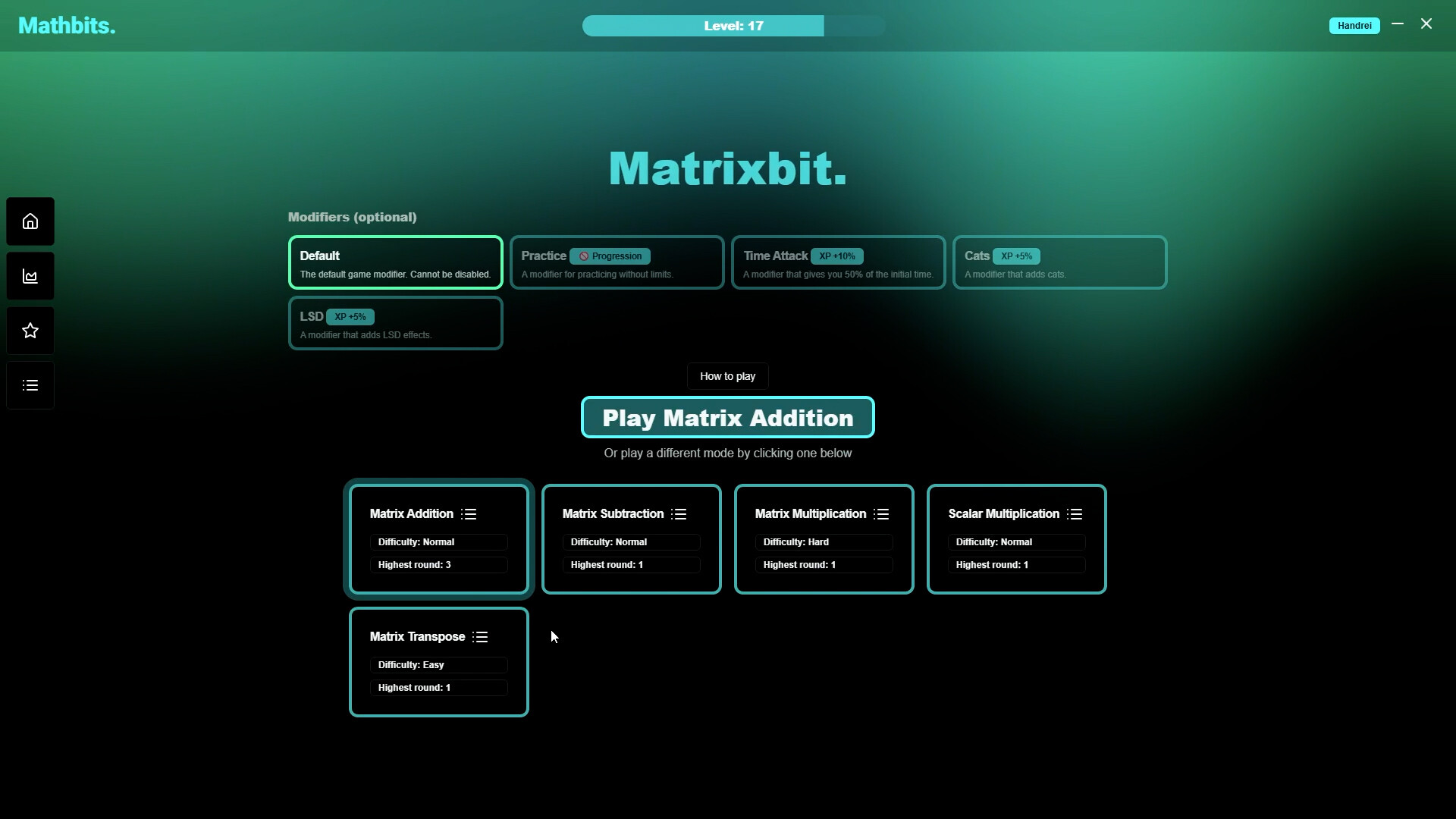Open the How to play dialog
Screen dimensions: 1456x819
point(727,375)
